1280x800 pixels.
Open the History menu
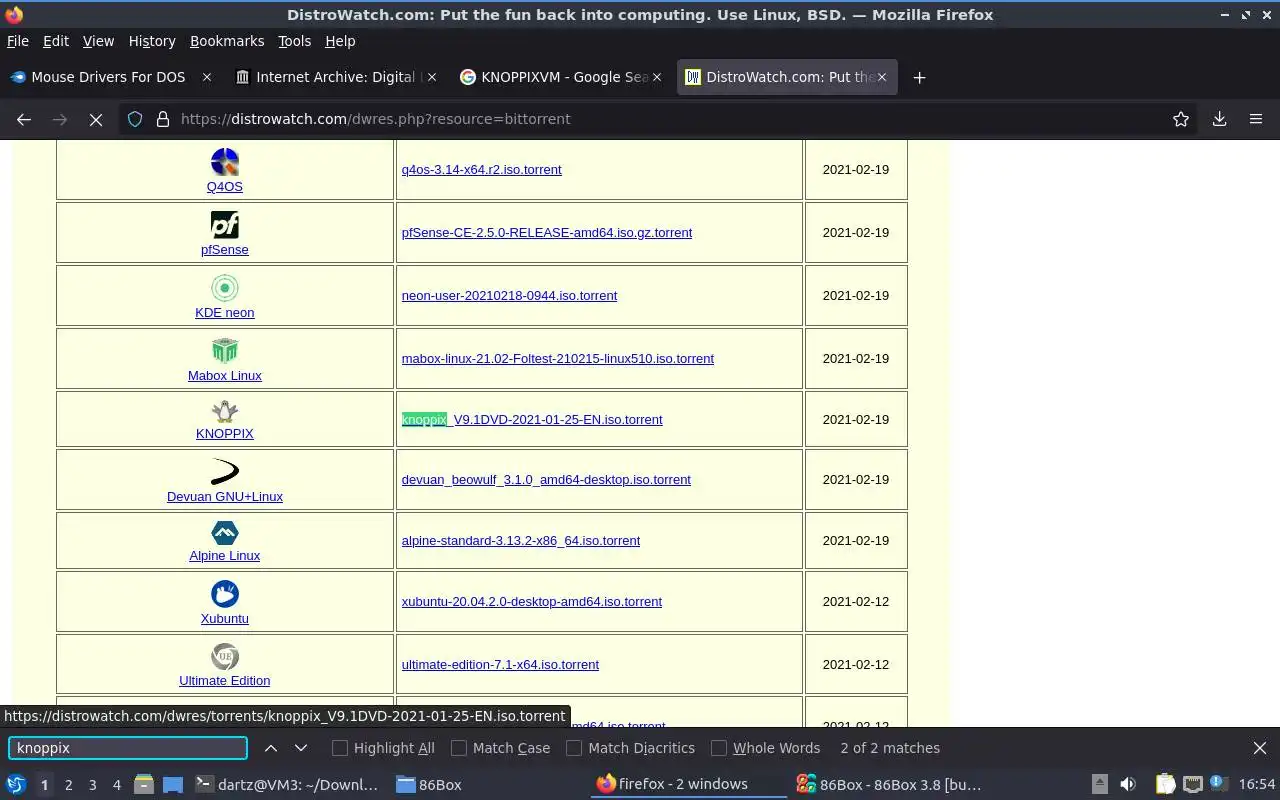(x=152, y=41)
